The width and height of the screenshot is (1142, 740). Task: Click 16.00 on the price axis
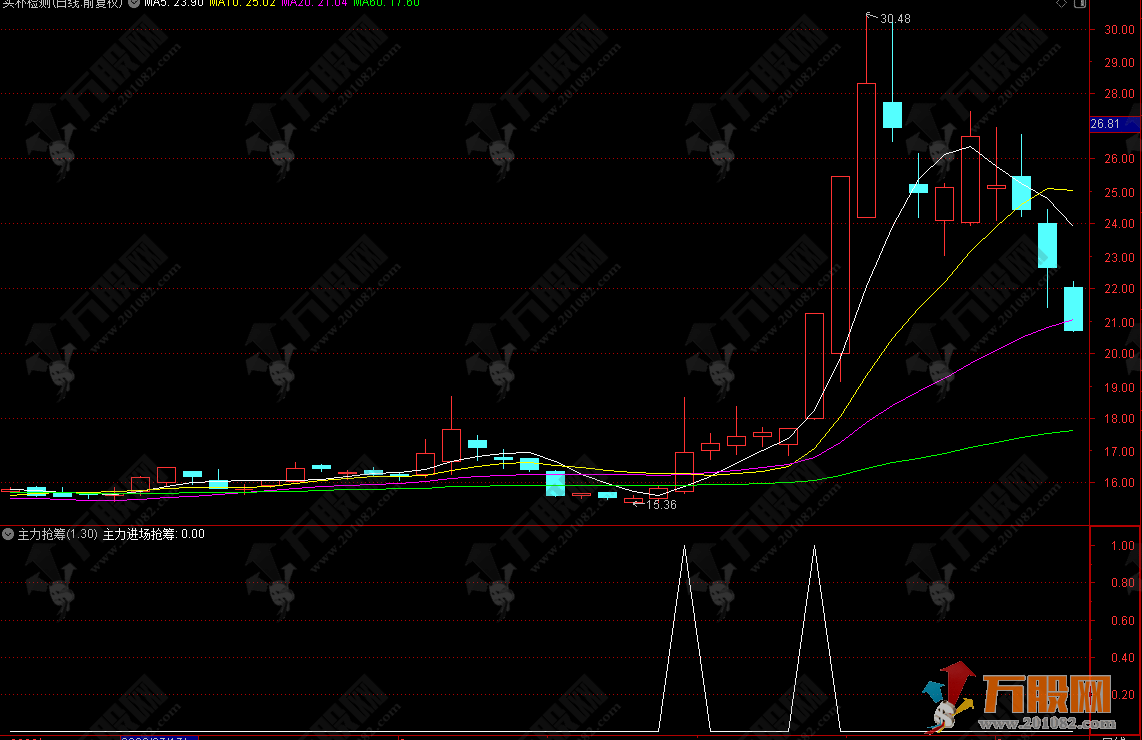1119,483
